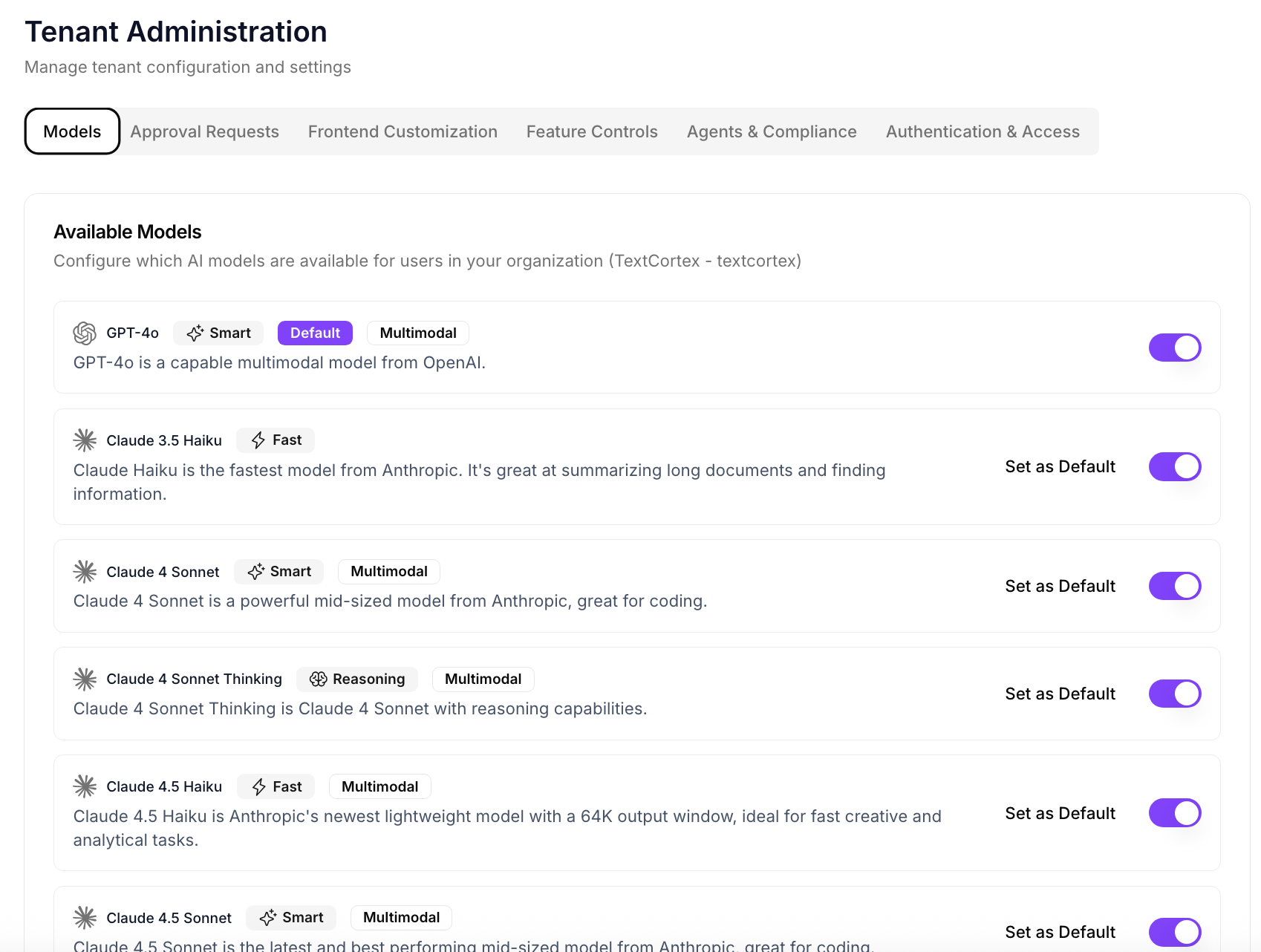Image resolution: width=1261 pixels, height=952 pixels.
Task: Click the purple Default badge on GPT-4o
Action: [315, 333]
